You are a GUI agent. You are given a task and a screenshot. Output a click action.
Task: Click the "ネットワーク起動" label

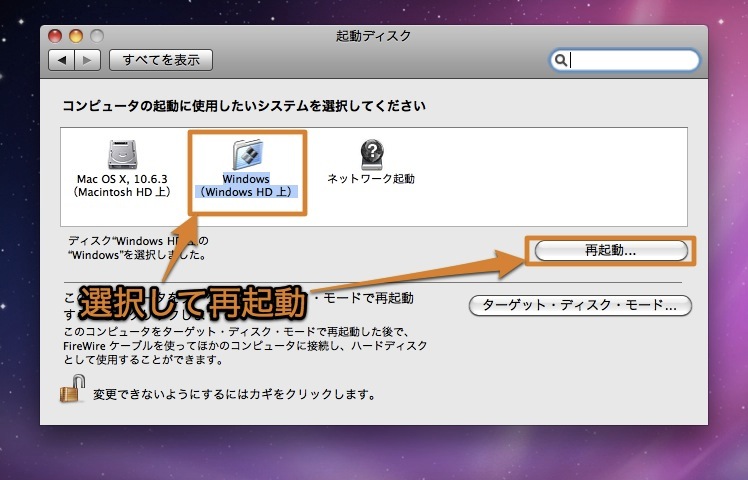point(371,178)
